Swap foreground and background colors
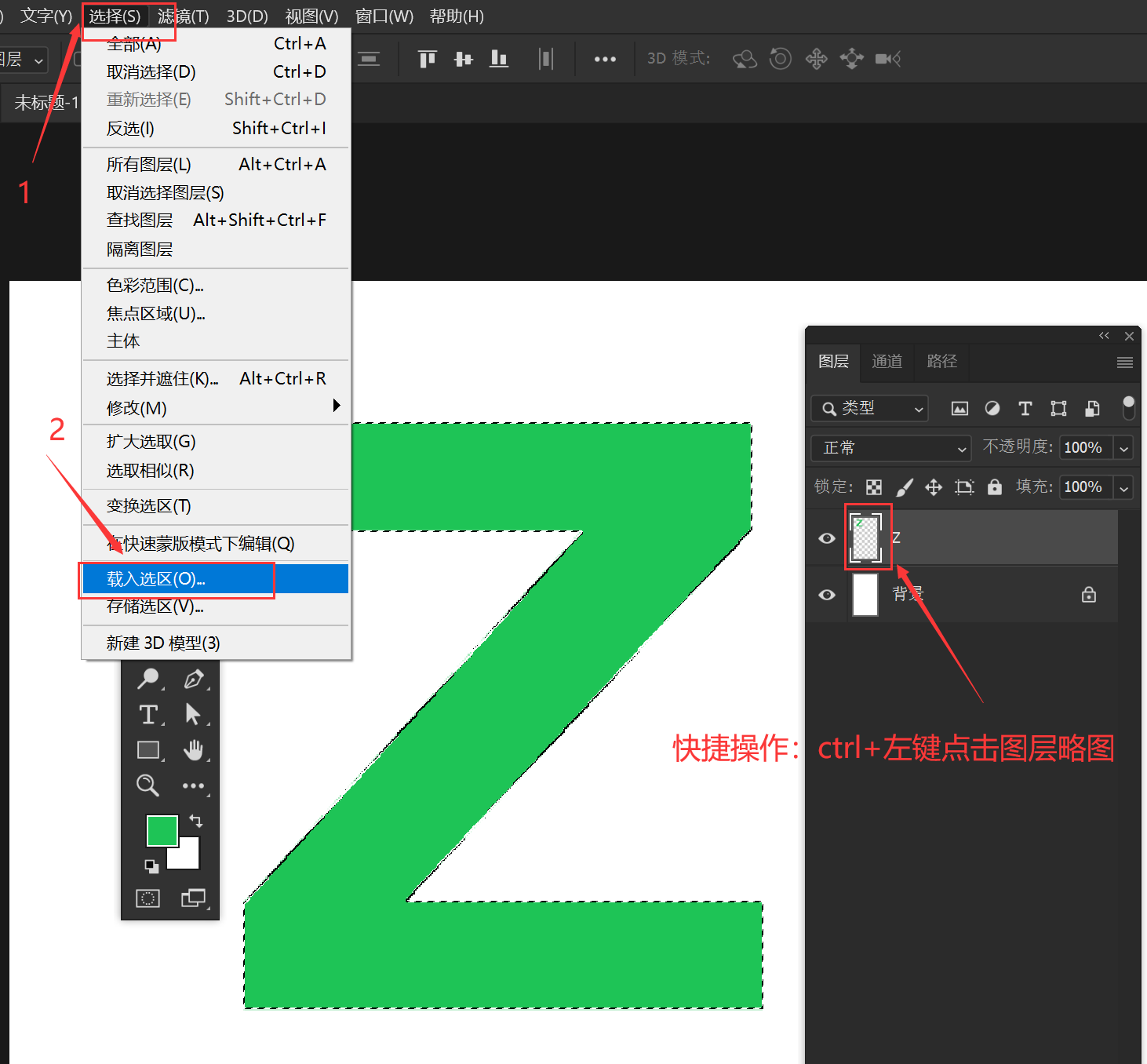Image resolution: width=1147 pixels, height=1064 pixels. (x=196, y=821)
